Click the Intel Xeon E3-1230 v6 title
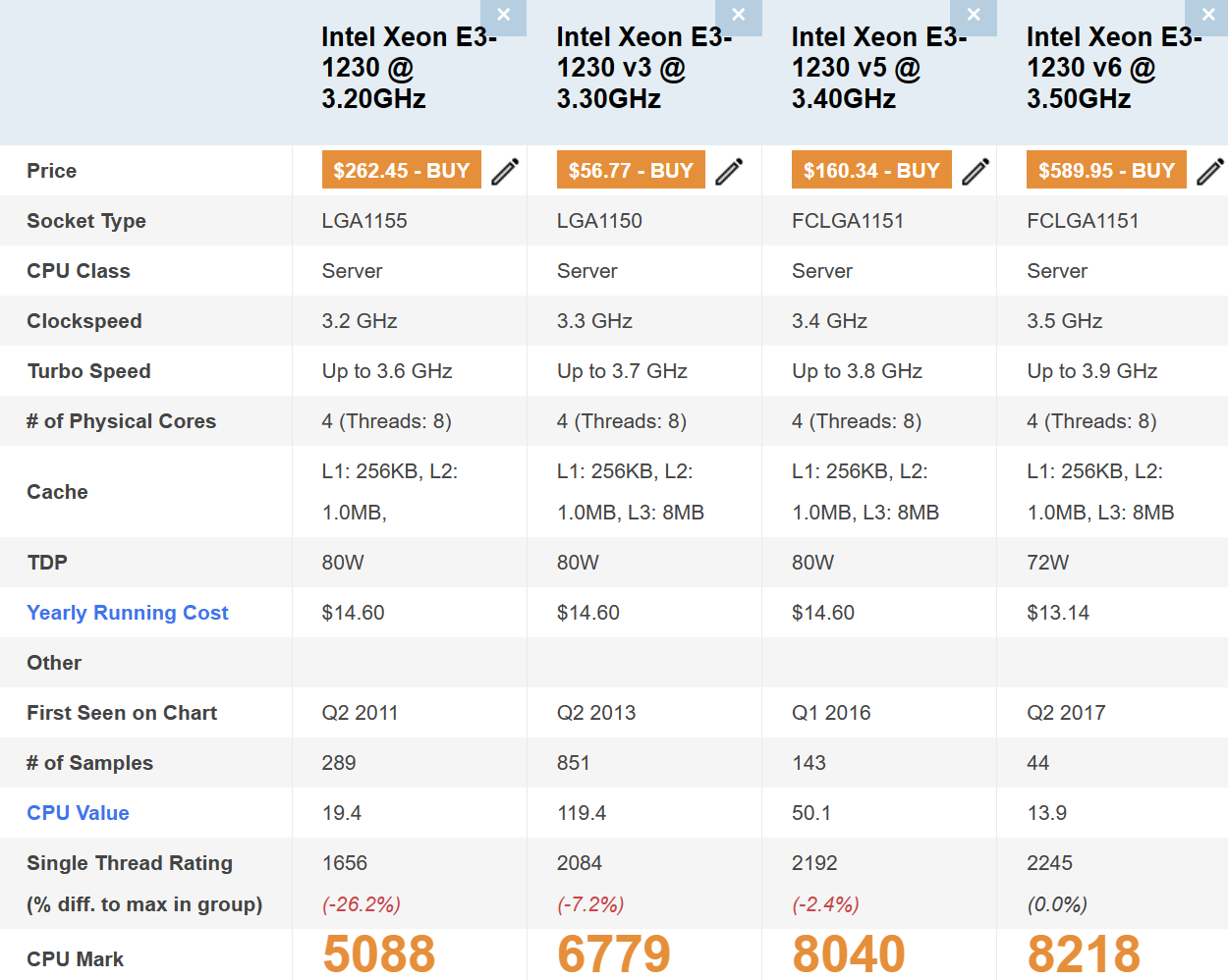The width and height of the screenshot is (1228, 980). tap(1113, 68)
